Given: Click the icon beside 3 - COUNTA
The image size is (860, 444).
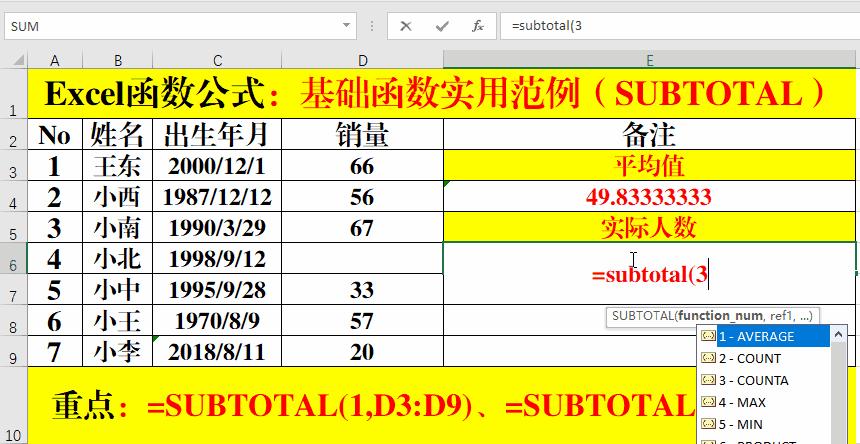Looking at the screenshot, I should pos(709,380).
